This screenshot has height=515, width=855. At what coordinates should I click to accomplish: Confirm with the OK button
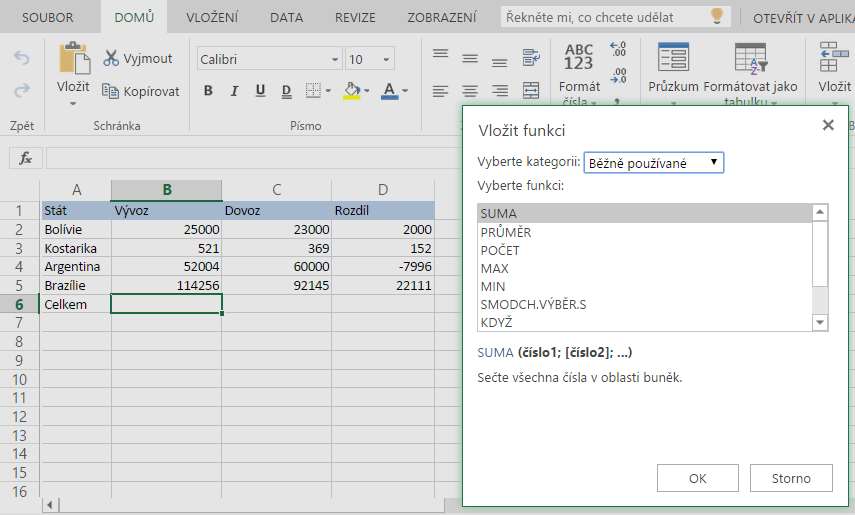point(697,478)
